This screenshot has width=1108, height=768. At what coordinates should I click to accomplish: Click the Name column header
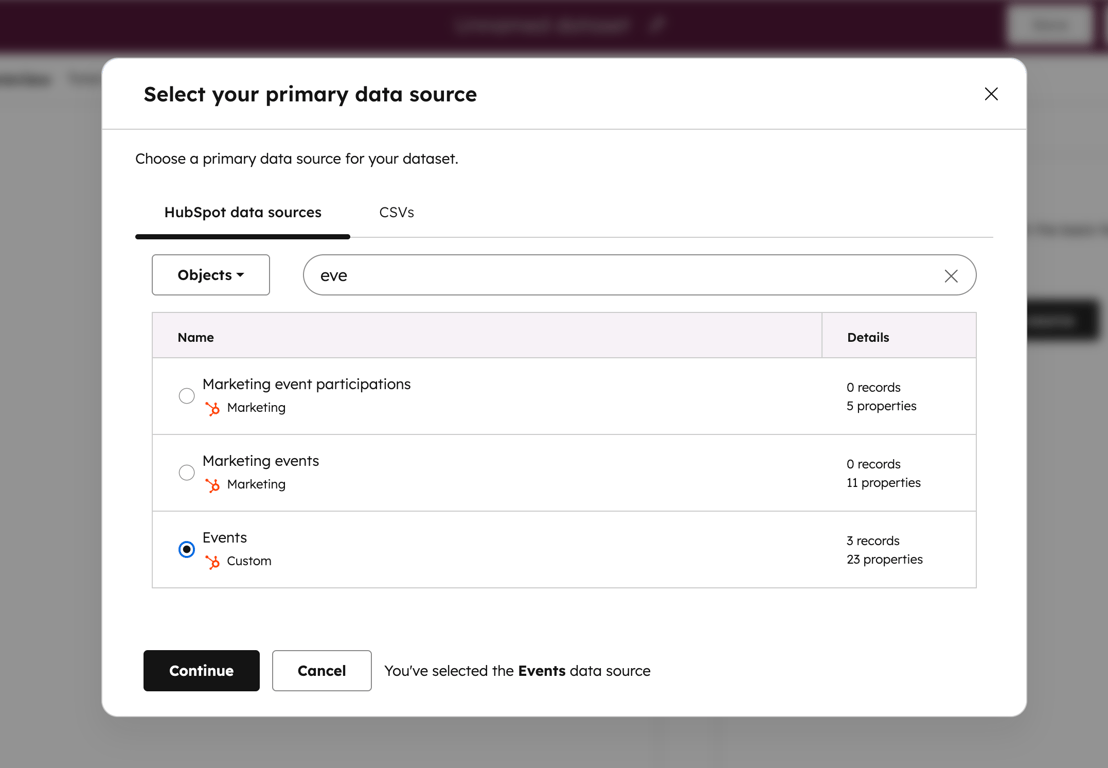pos(196,337)
